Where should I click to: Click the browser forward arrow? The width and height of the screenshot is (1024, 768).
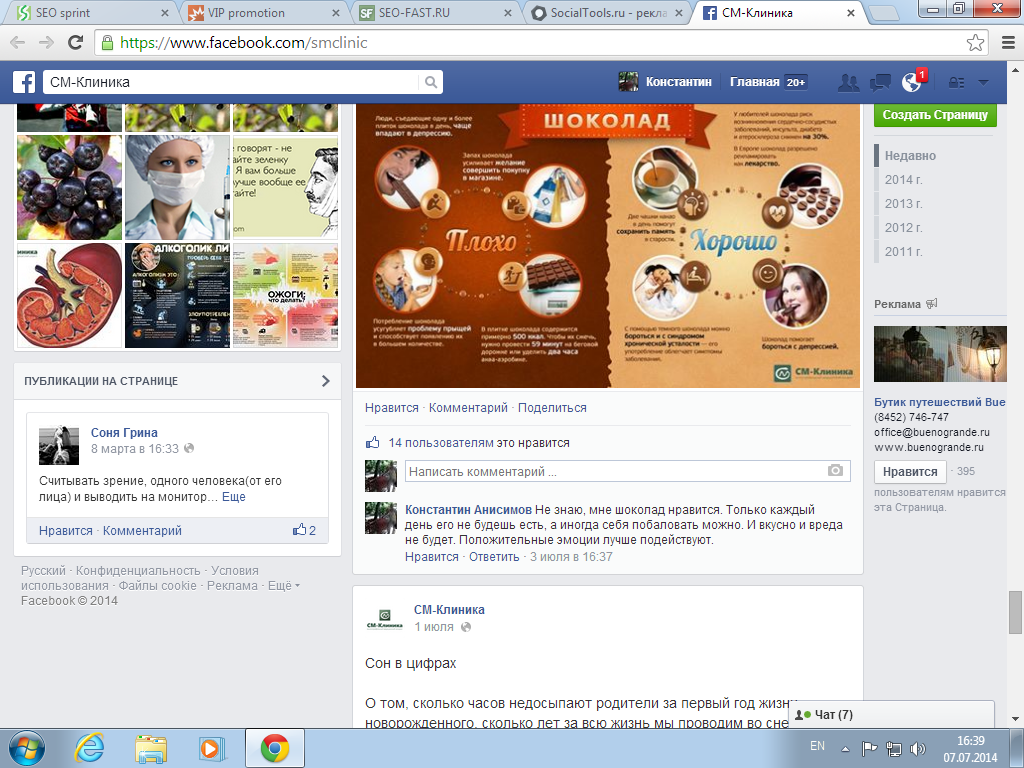(46, 42)
